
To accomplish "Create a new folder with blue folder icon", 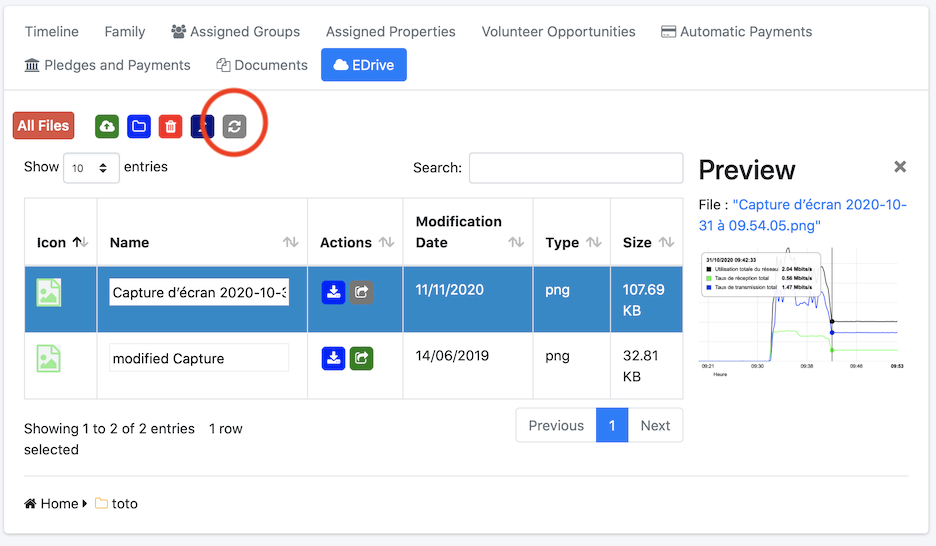I will click(x=138, y=126).
